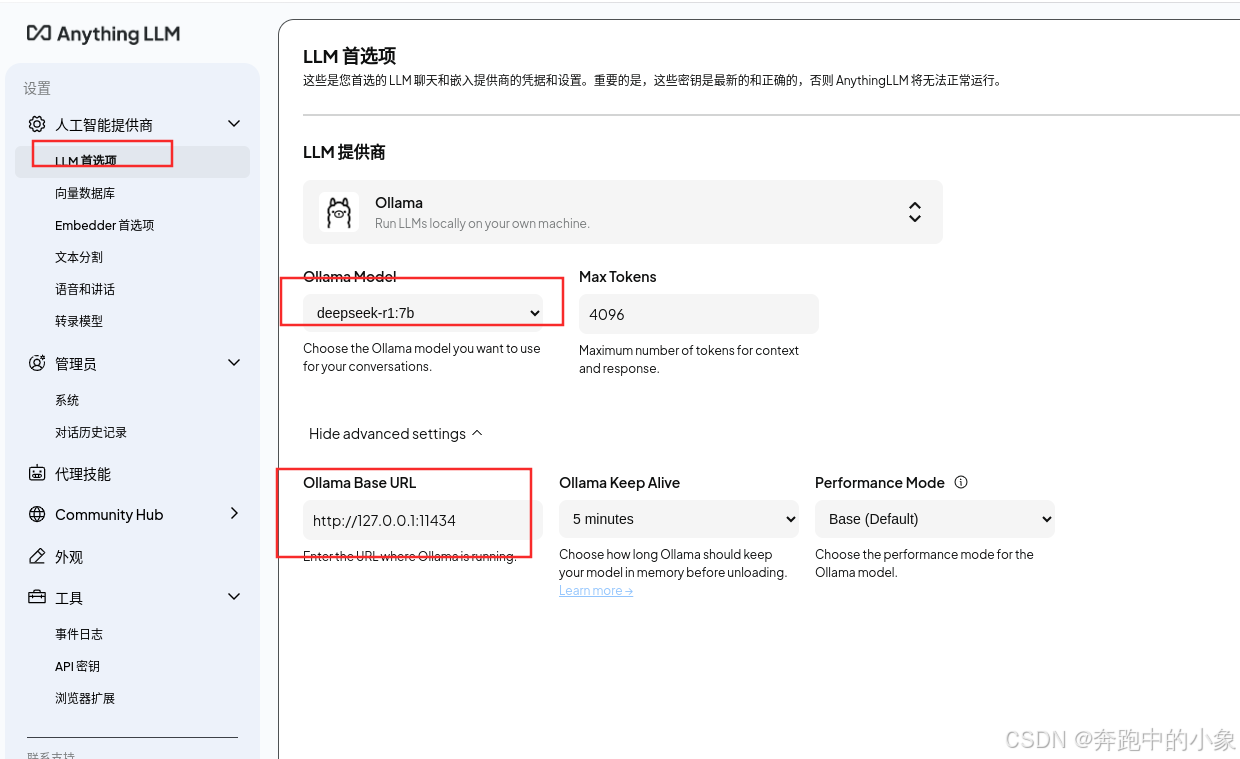The width and height of the screenshot is (1240, 759).
Task: Collapse the 管理员 section chevron
Action: [234, 363]
